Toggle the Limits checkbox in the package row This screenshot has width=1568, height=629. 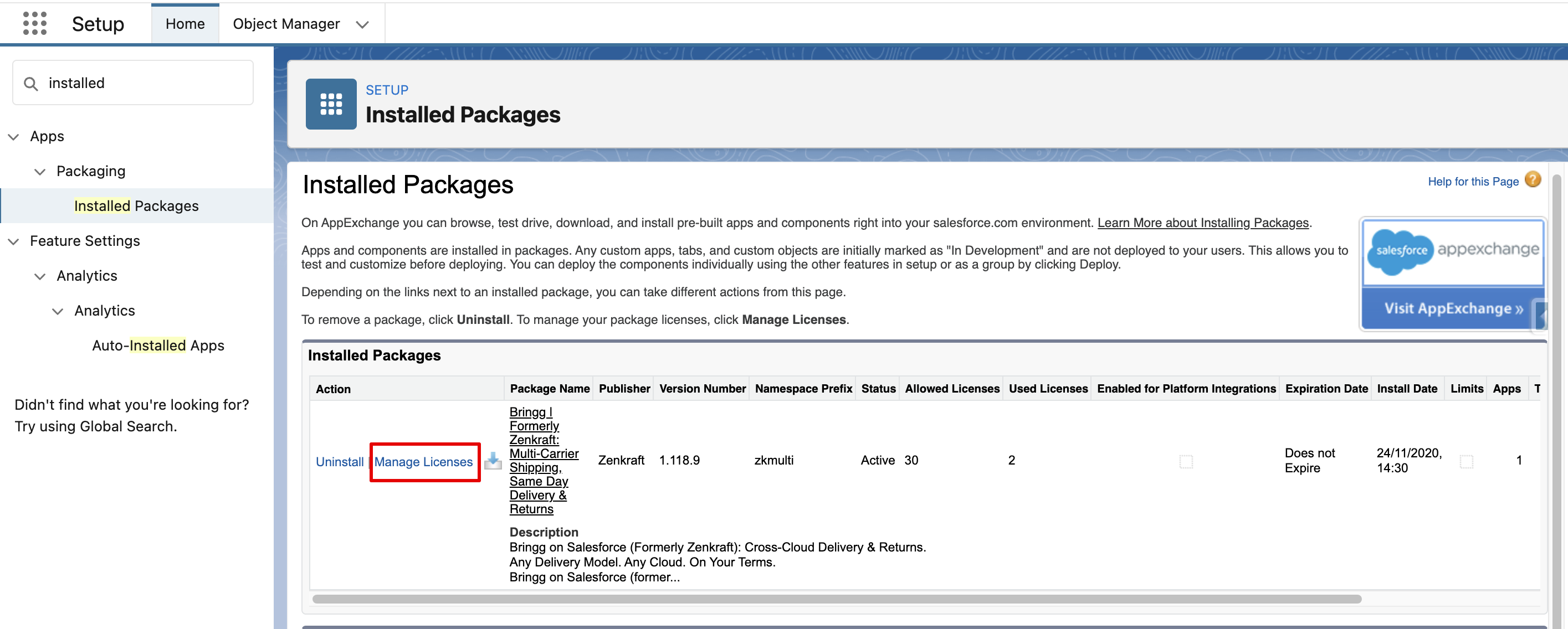click(x=1467, y=461)
